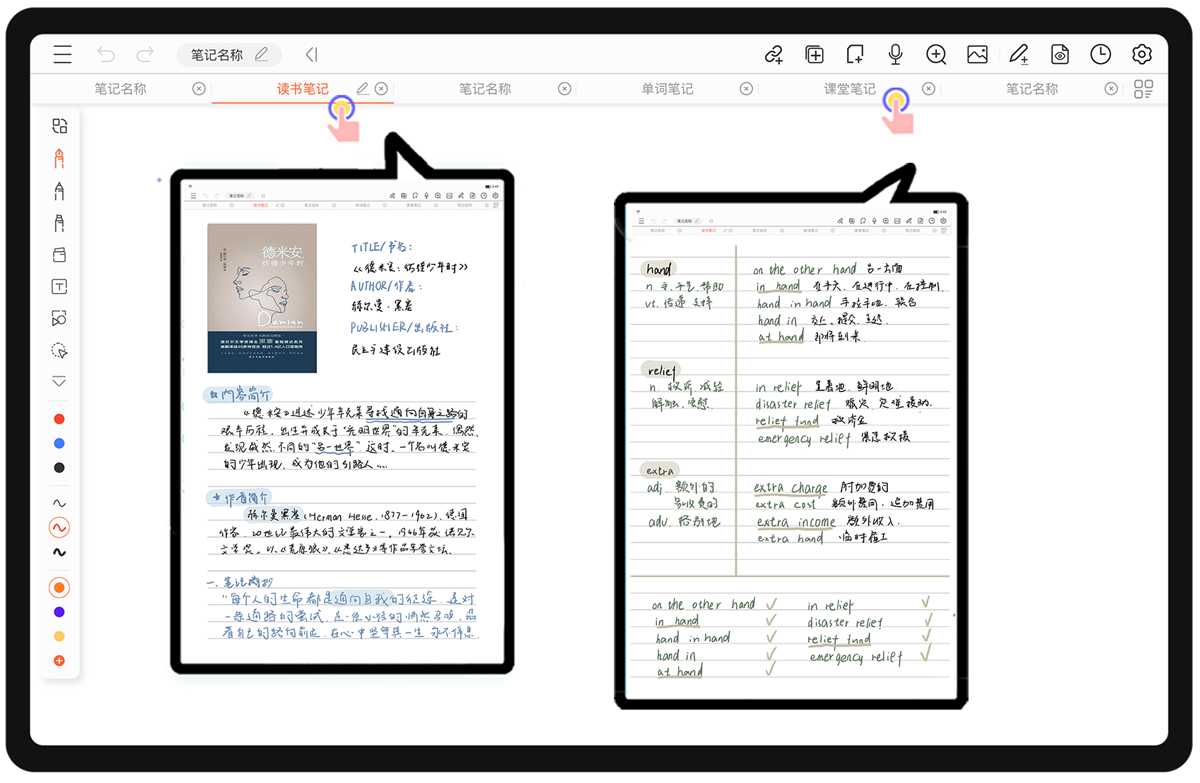1200x783 pixels.
Task: Select the reading notes tablet preview
Action: (342, 421)
